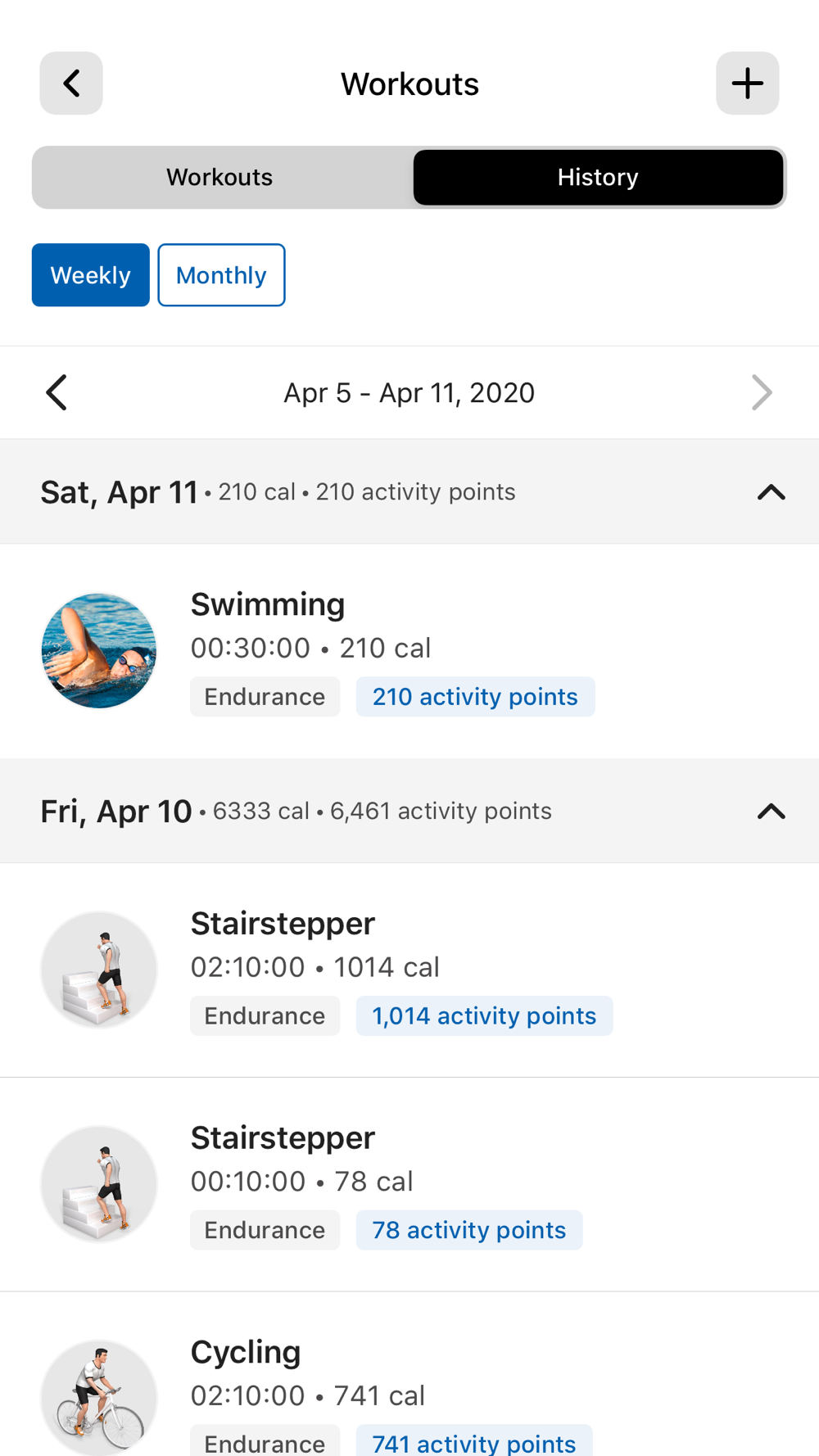Go to the next week

point(762,393)
